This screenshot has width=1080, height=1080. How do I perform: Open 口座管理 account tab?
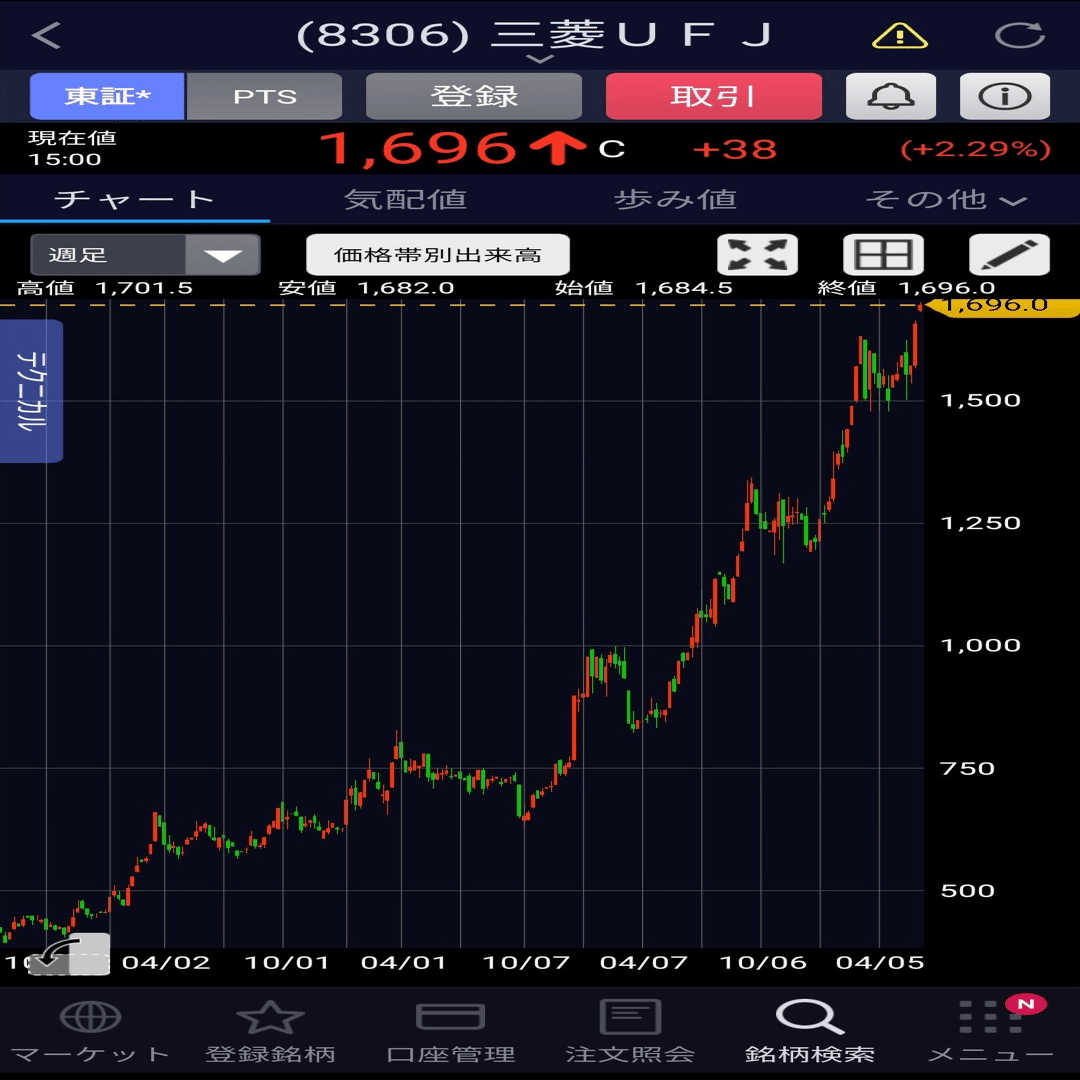[450, 1032]
